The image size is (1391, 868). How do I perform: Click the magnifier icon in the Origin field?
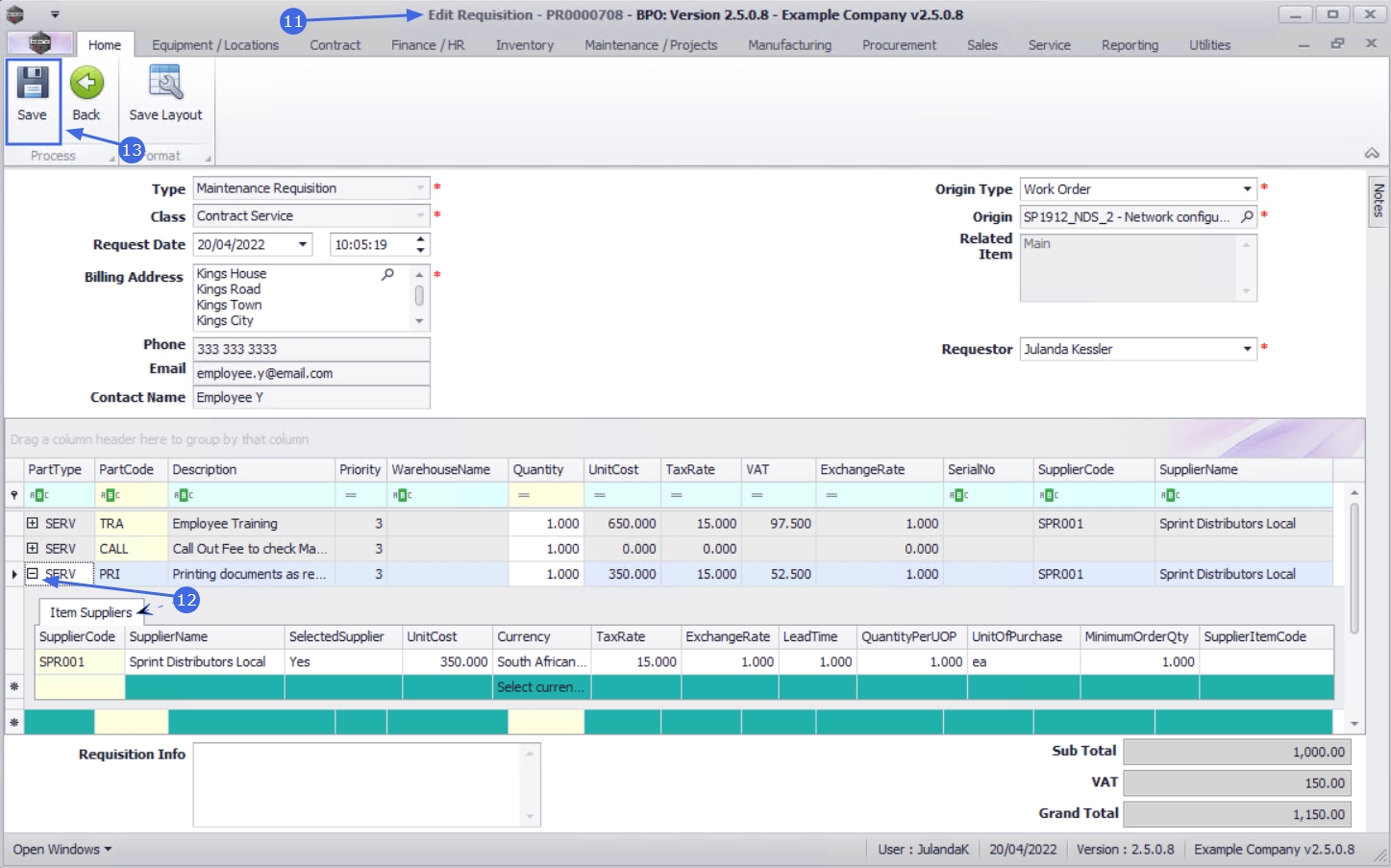click(x=1247, y=217)
